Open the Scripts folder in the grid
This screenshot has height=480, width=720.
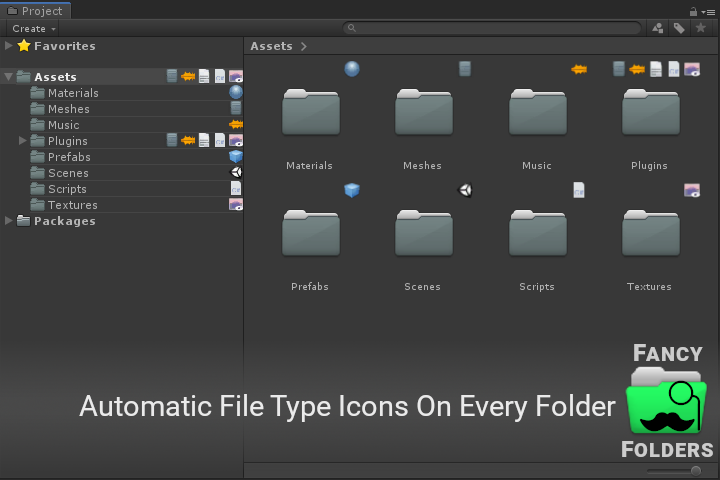(538, 233)
